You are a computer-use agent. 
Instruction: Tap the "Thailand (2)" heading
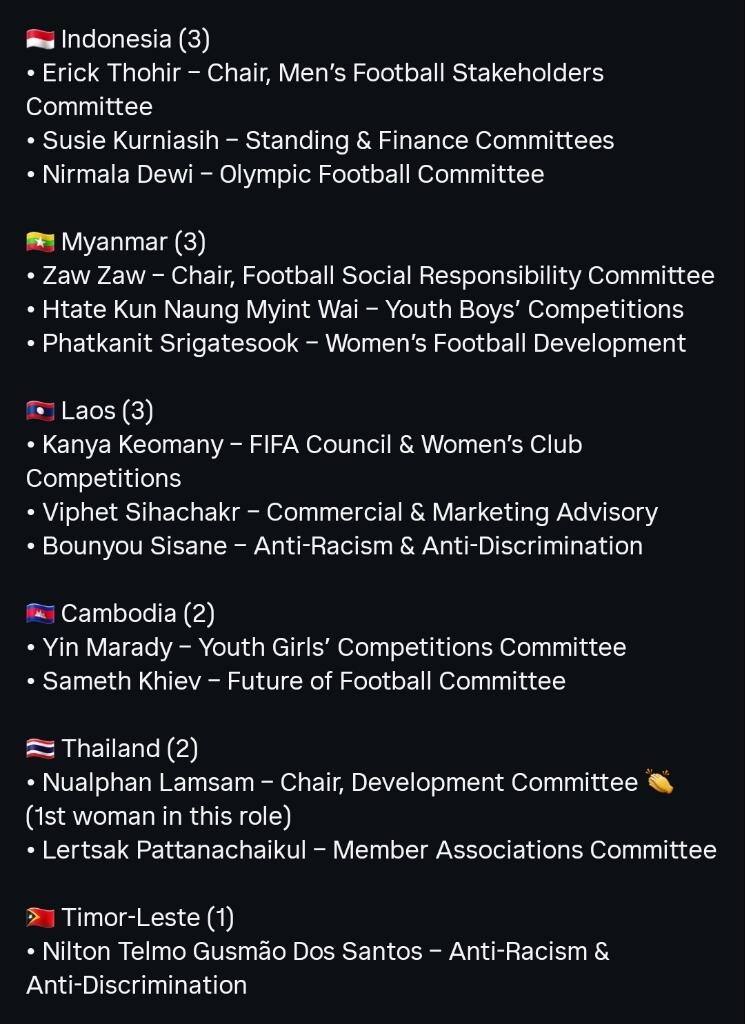pos(130,749)
